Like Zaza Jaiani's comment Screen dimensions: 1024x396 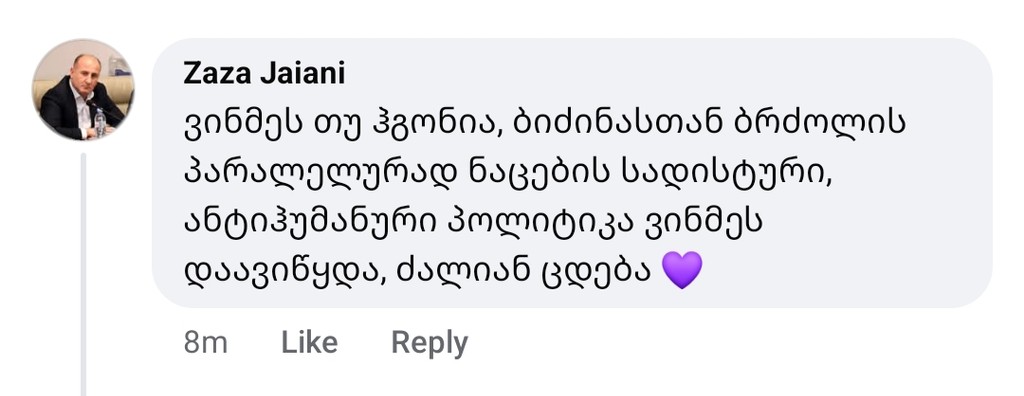coord(310,342)
